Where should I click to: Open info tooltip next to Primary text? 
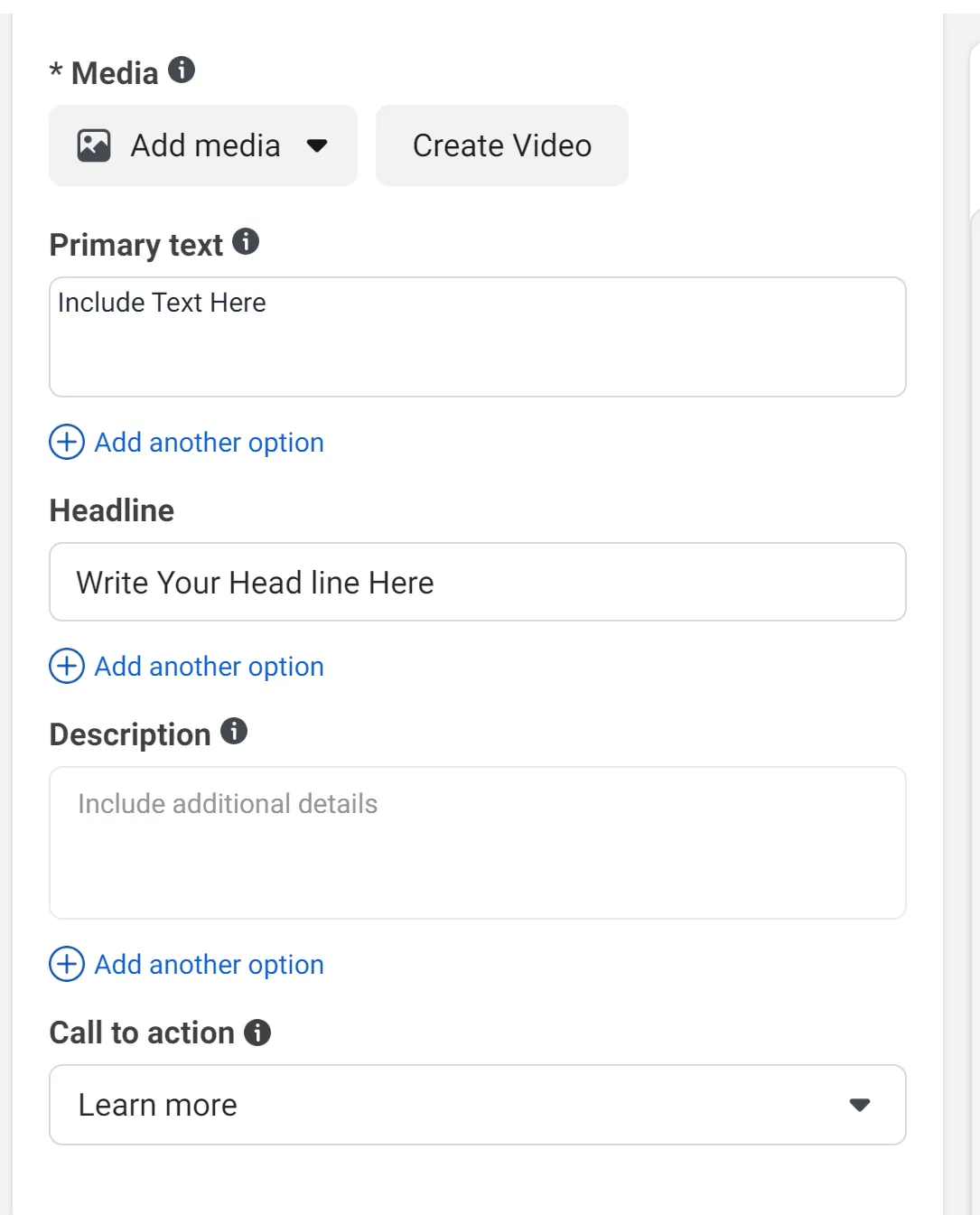click(246, 241)
